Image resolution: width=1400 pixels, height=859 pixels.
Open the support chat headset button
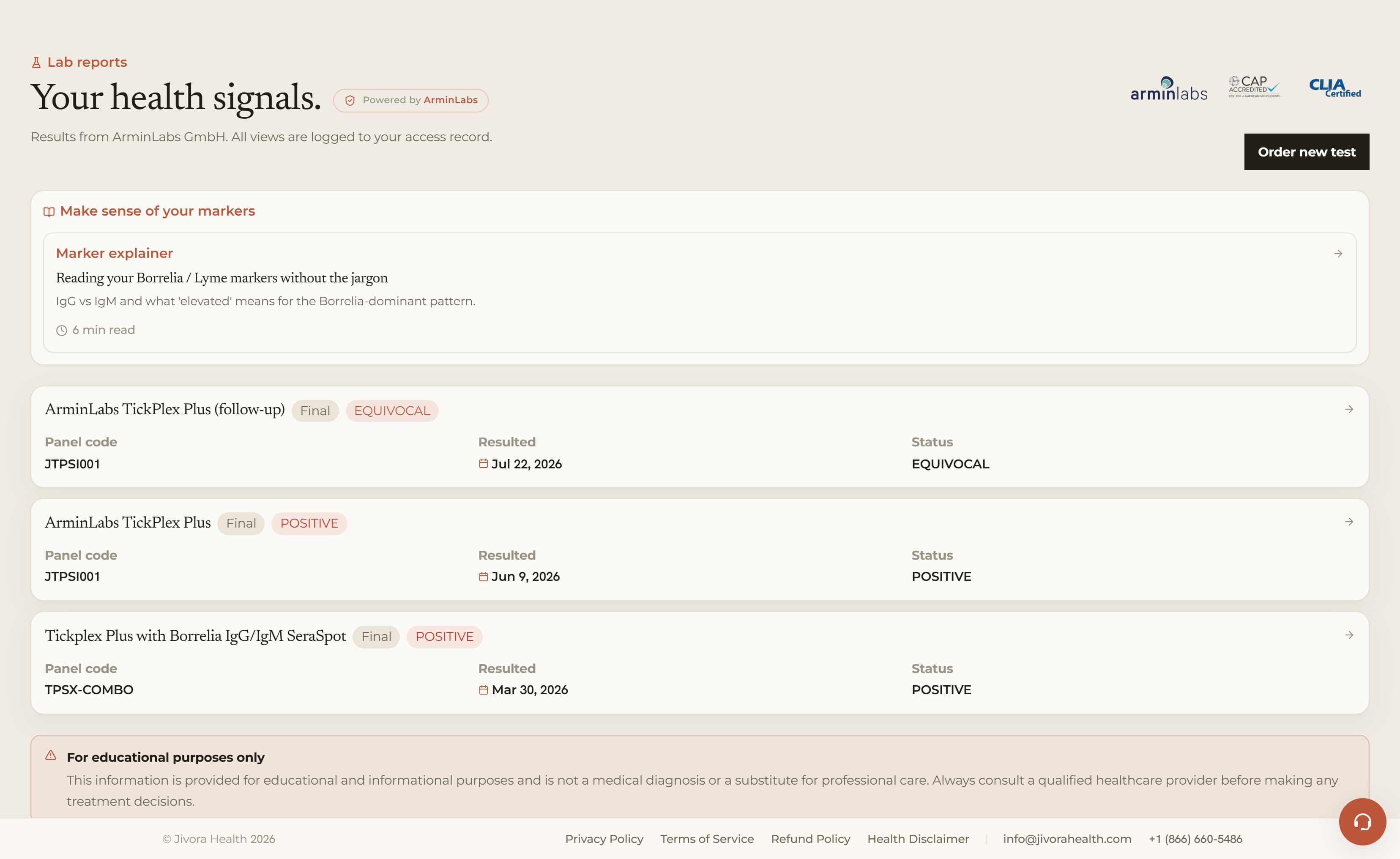point(1362,821)
